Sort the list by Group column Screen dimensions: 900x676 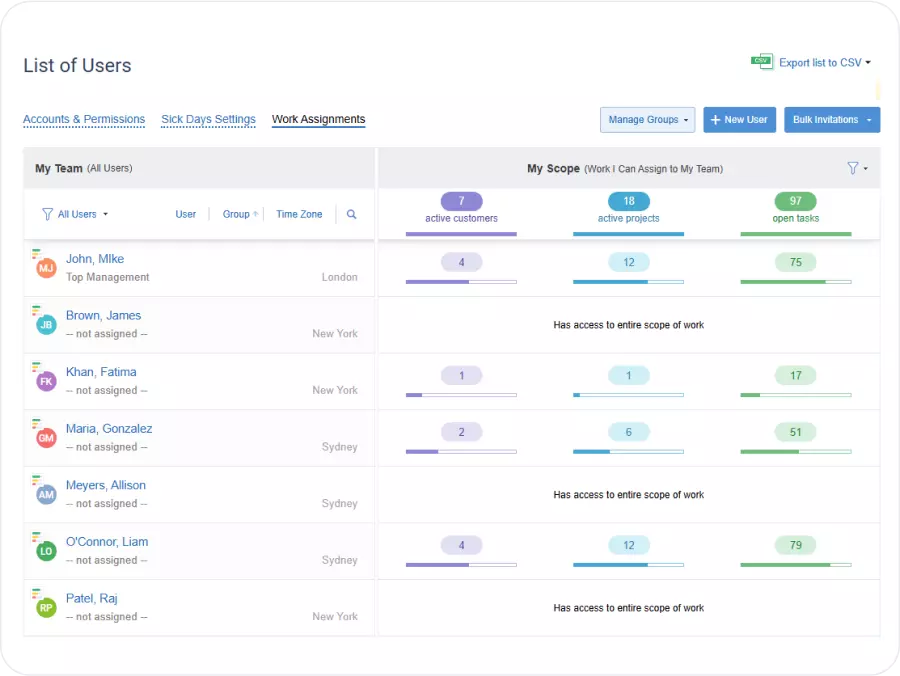237,214
